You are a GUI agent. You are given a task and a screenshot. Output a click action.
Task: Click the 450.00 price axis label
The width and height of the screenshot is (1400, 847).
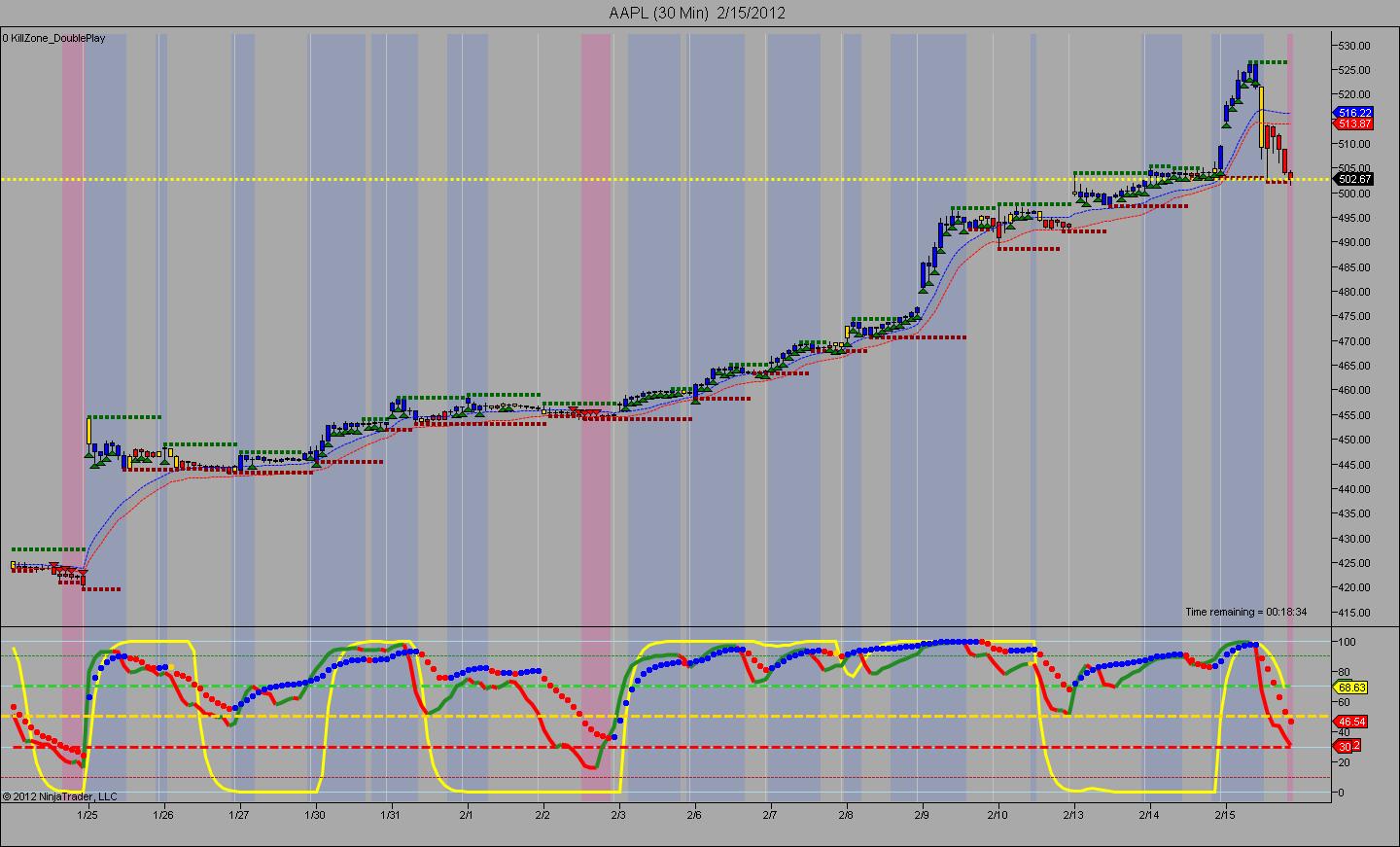coord(1354,440)
